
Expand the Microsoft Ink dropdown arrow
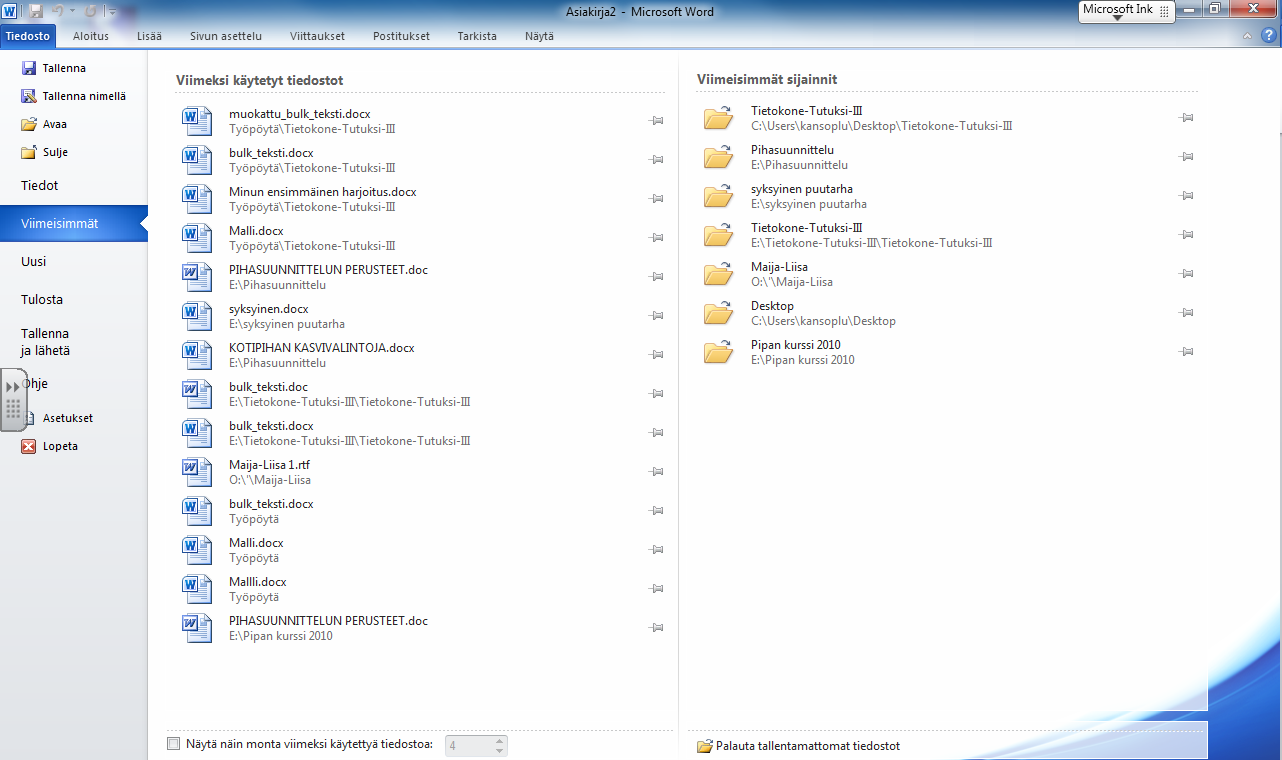pos(1117,18)
